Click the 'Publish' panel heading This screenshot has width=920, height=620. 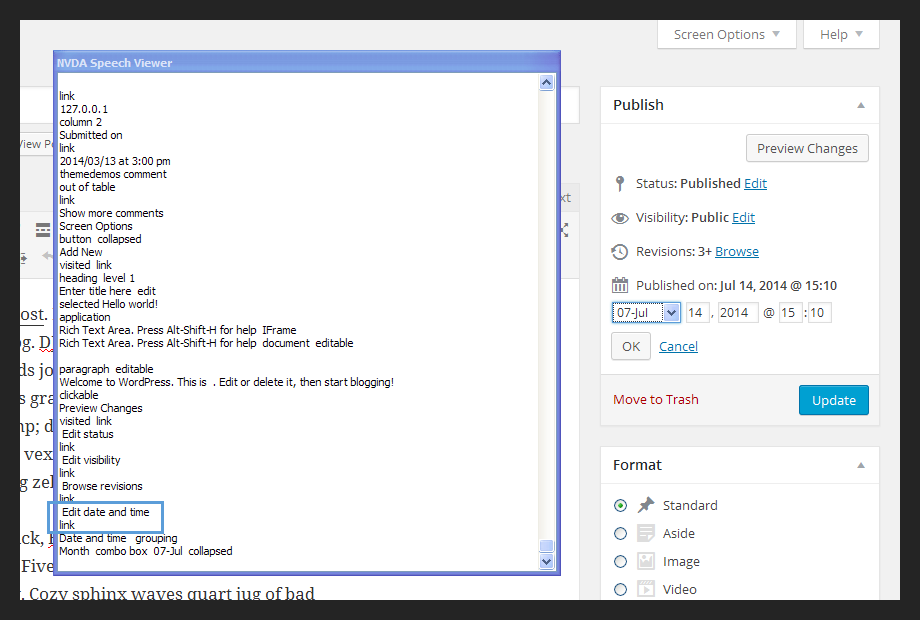click(638, 105)
